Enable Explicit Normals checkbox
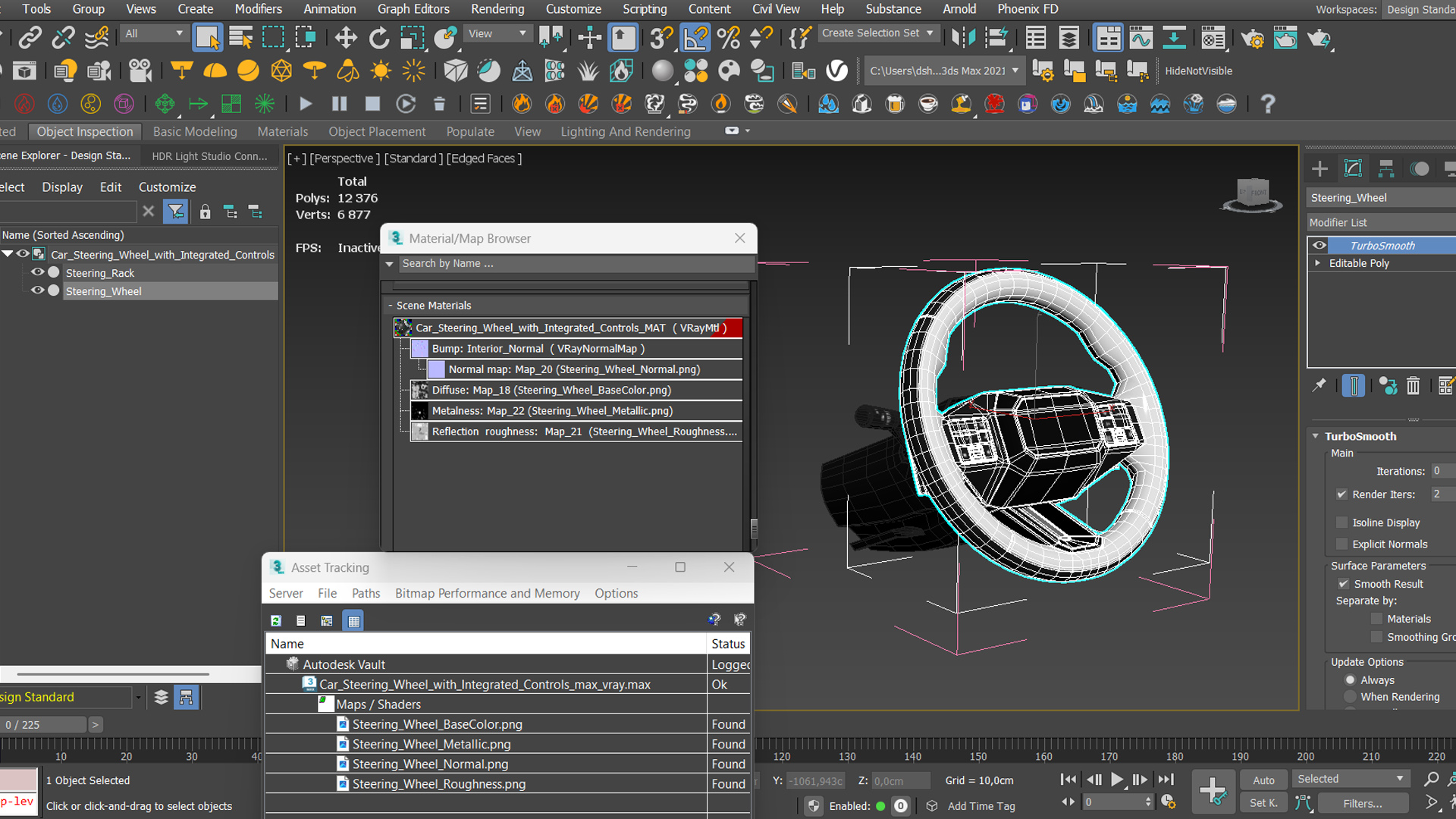 coord(1342,544)
